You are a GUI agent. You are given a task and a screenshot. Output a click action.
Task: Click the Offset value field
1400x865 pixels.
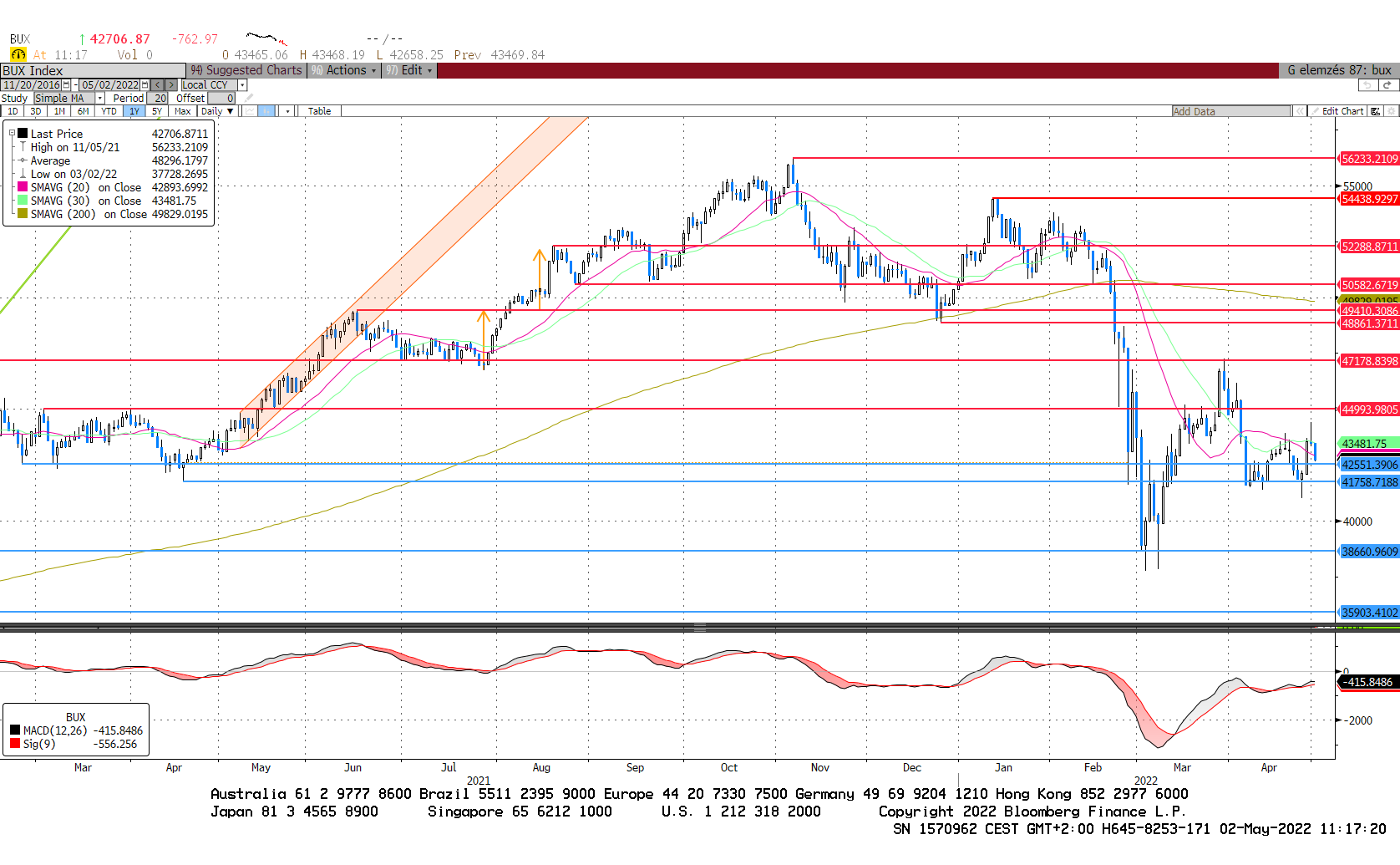click(x=221, y=98)
